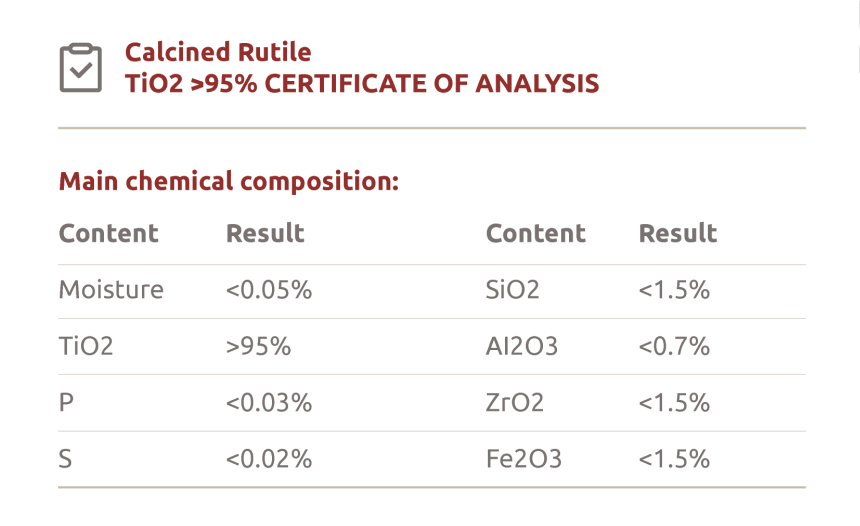Click the right Result column header
Viewport: 860px width, 526px height.
click(678, 233)
